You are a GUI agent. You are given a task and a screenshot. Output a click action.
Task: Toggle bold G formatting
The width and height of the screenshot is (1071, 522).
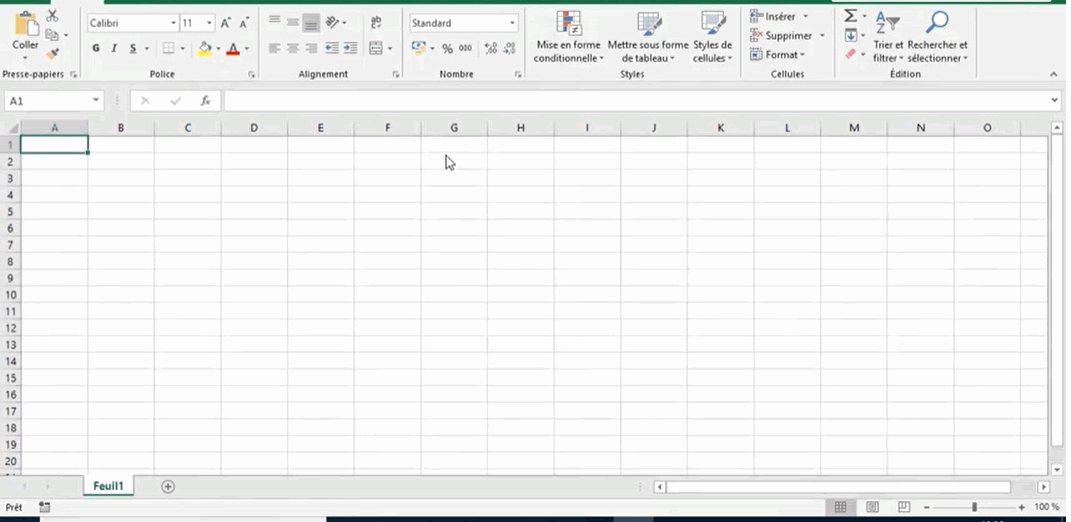96,48
